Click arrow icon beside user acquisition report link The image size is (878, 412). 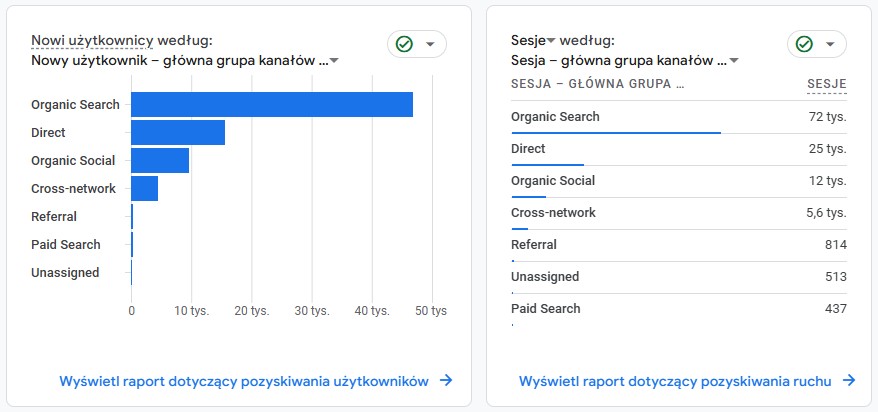(446, 381)
